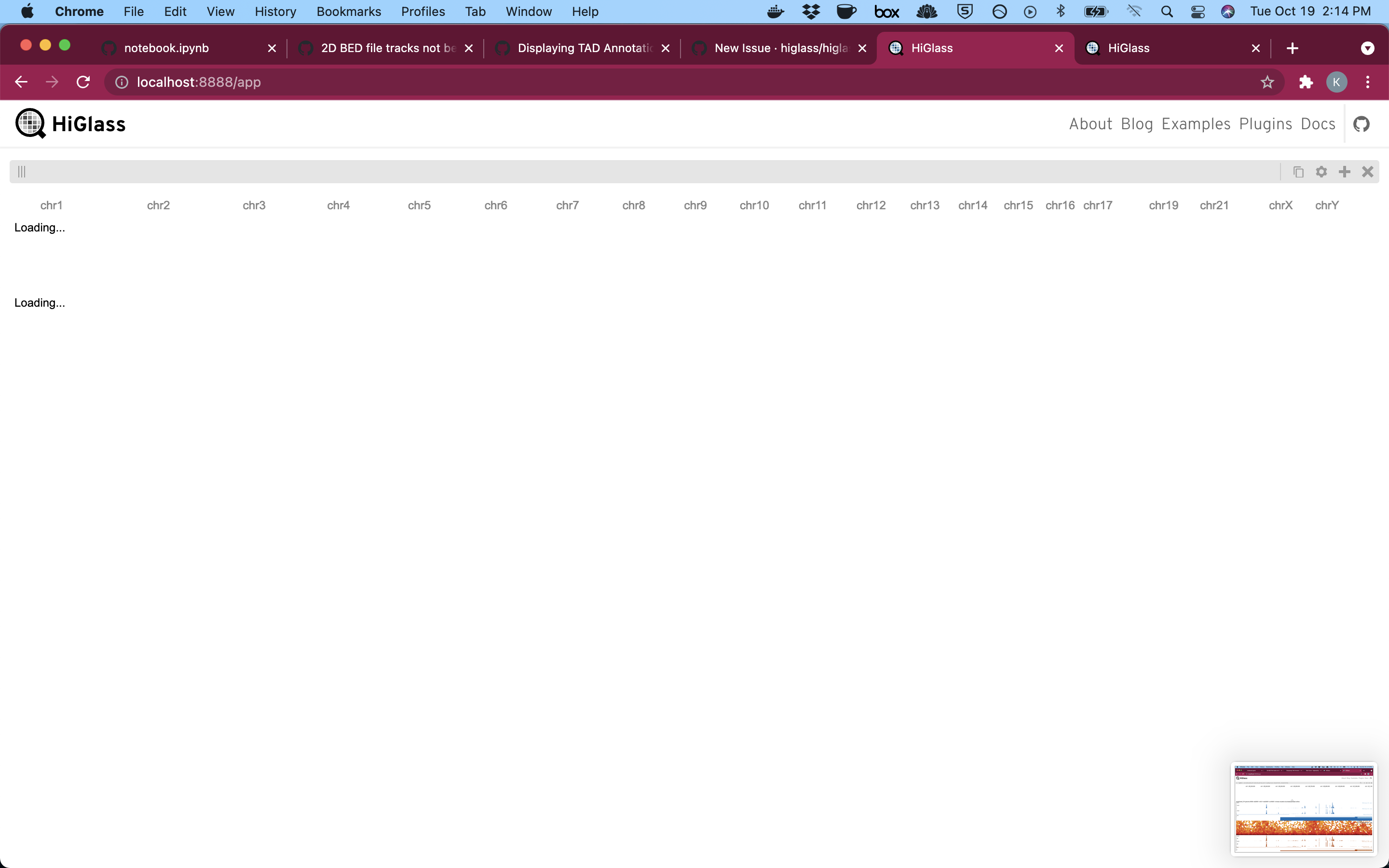Copy the current view configuration
Image resolution: width=1389 pixels, height=868 pixels.
pos(1298,171)
